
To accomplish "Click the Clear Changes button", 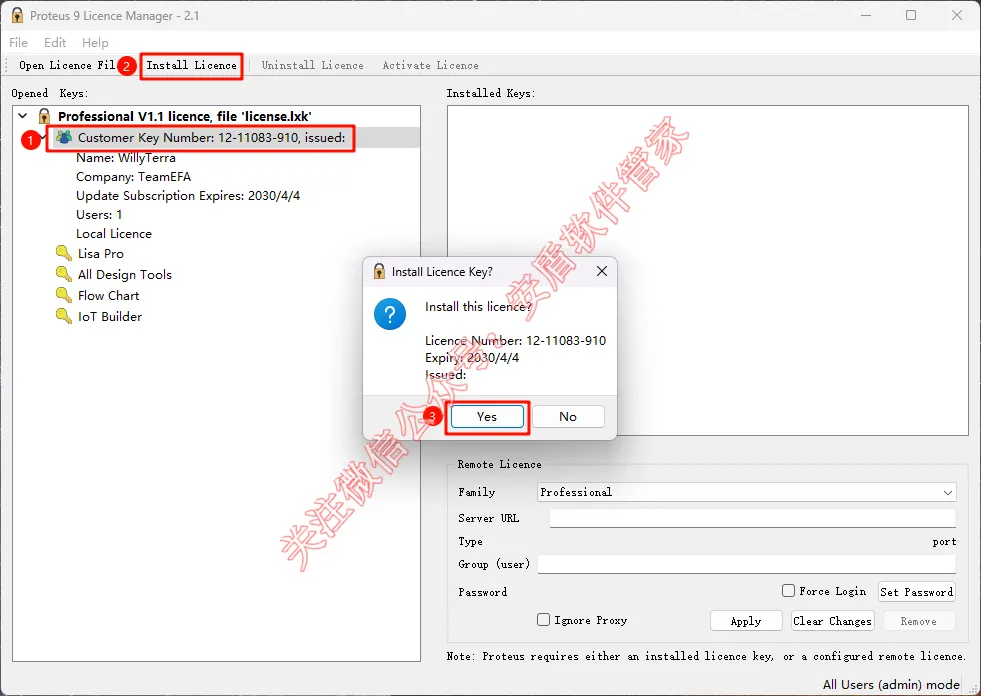I will [x=832, y=621].
